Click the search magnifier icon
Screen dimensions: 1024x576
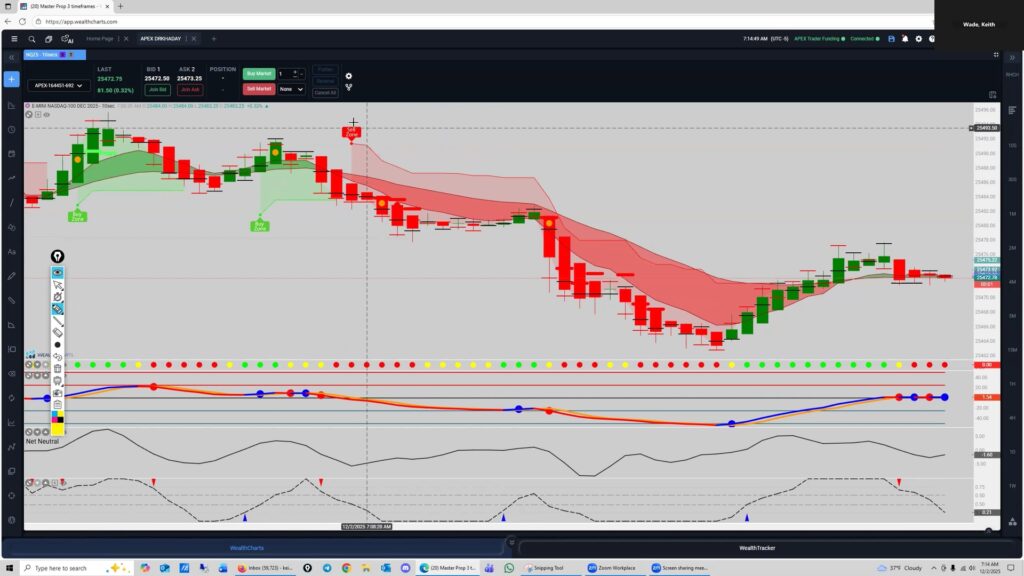coord(32,39)
